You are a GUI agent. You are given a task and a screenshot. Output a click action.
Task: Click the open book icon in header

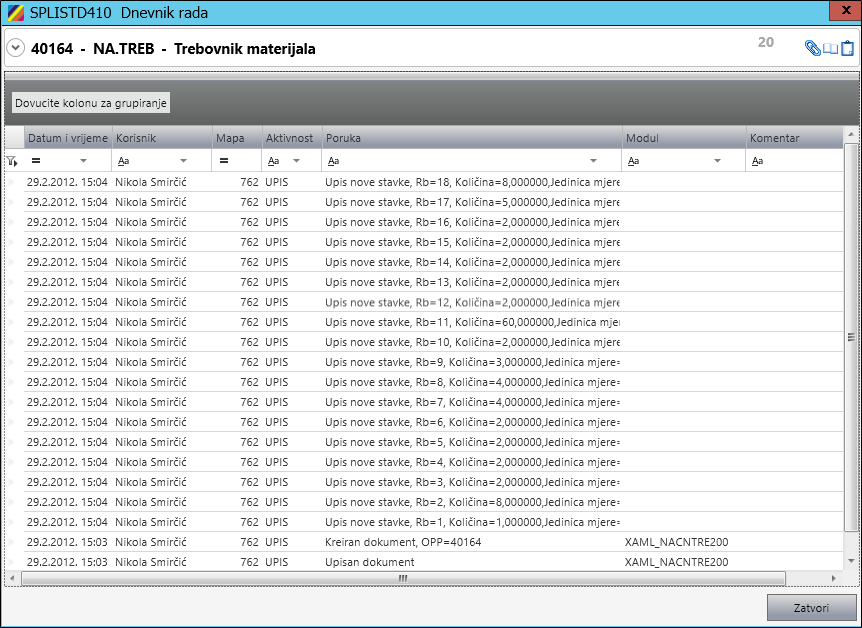click(x=830, y=49)
